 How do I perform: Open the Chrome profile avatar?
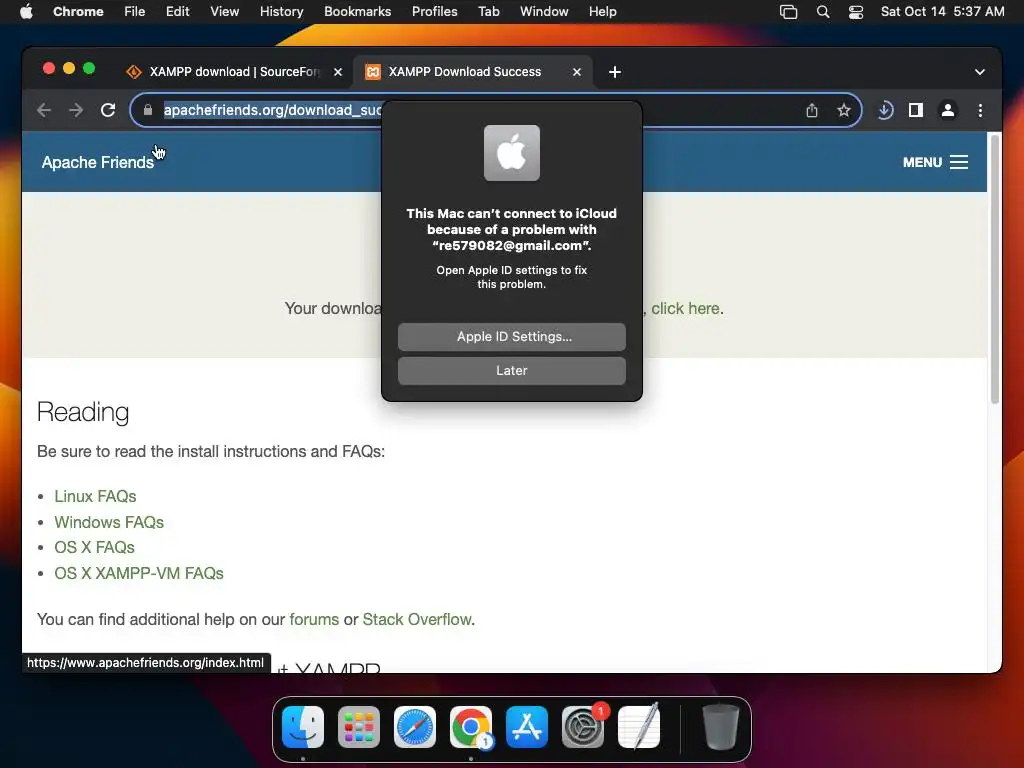tap(948, 110)
